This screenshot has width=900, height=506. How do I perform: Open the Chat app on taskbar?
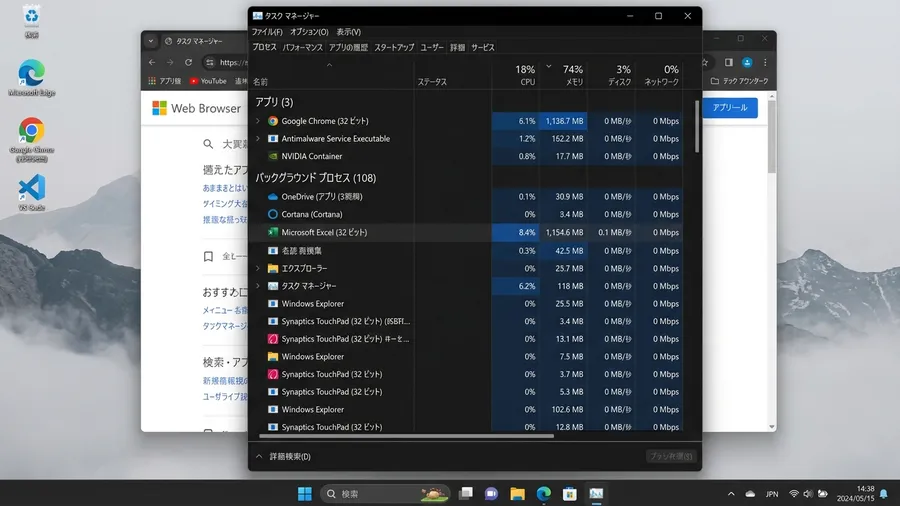(x=491, y=493)
